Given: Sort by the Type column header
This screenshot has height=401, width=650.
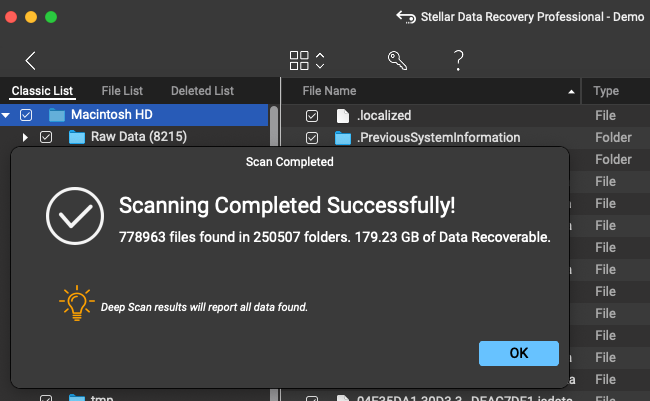Looking at the screenshot, I should 606,91.
